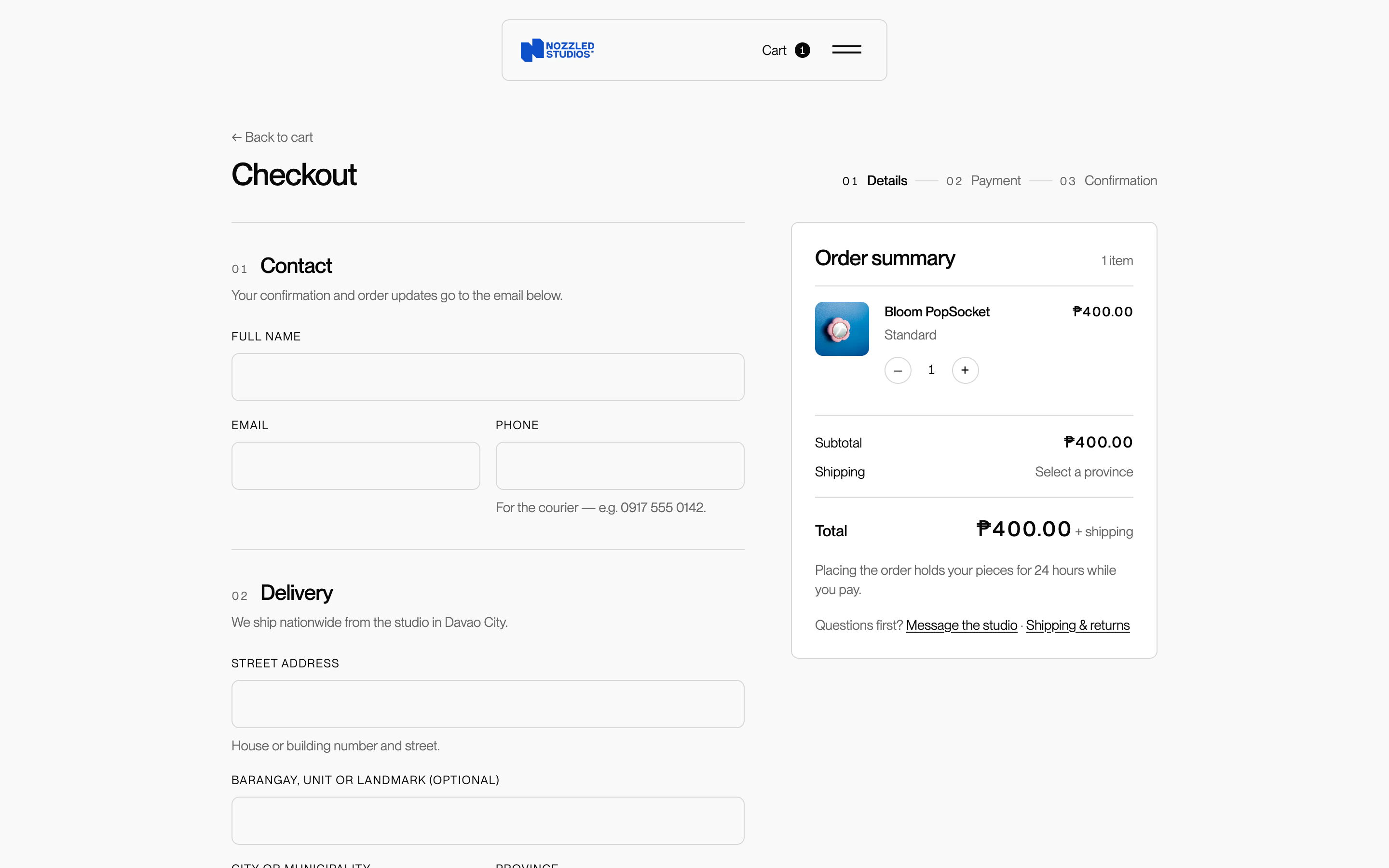Select the 01 Details step
1389x868 pixels.
875,181
